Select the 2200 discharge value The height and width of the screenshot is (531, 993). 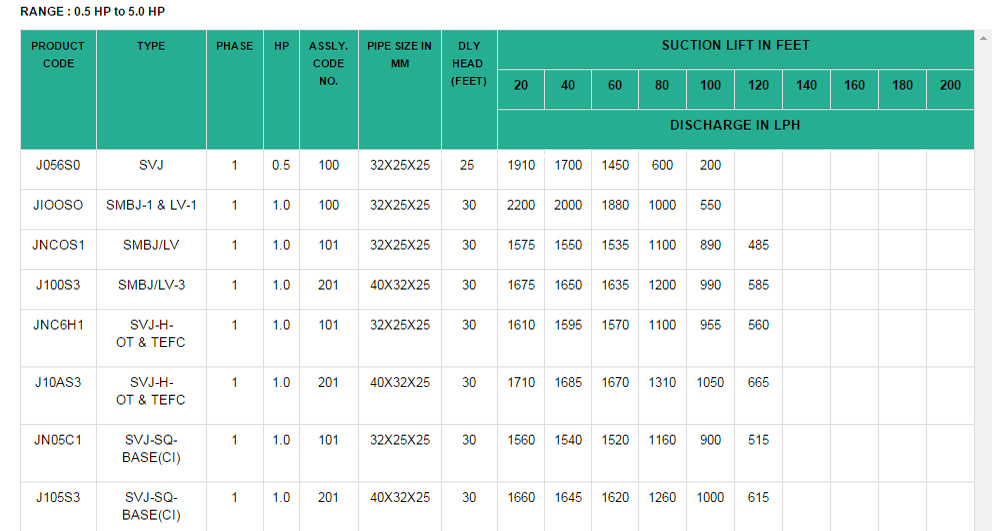click(521, 205)
